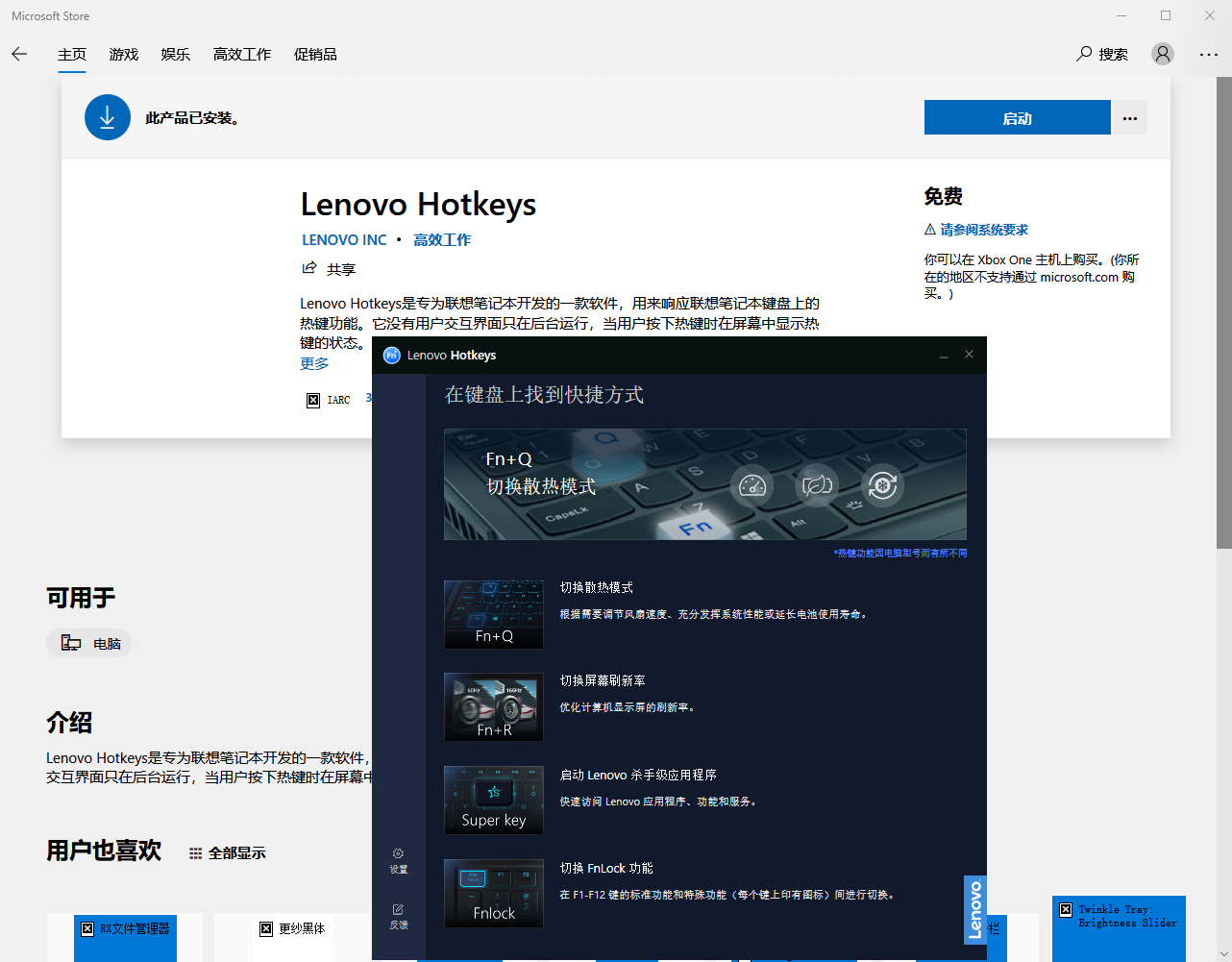
Task: Close the Lenovo Hotkeys window
Action: point(969,355)
